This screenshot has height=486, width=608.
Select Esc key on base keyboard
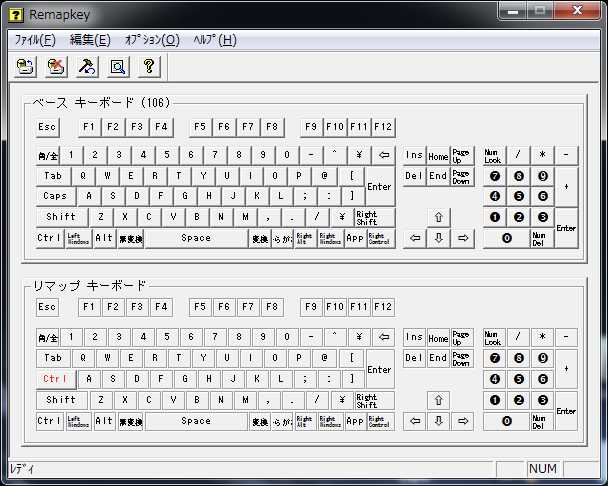(x=47, y=127)
